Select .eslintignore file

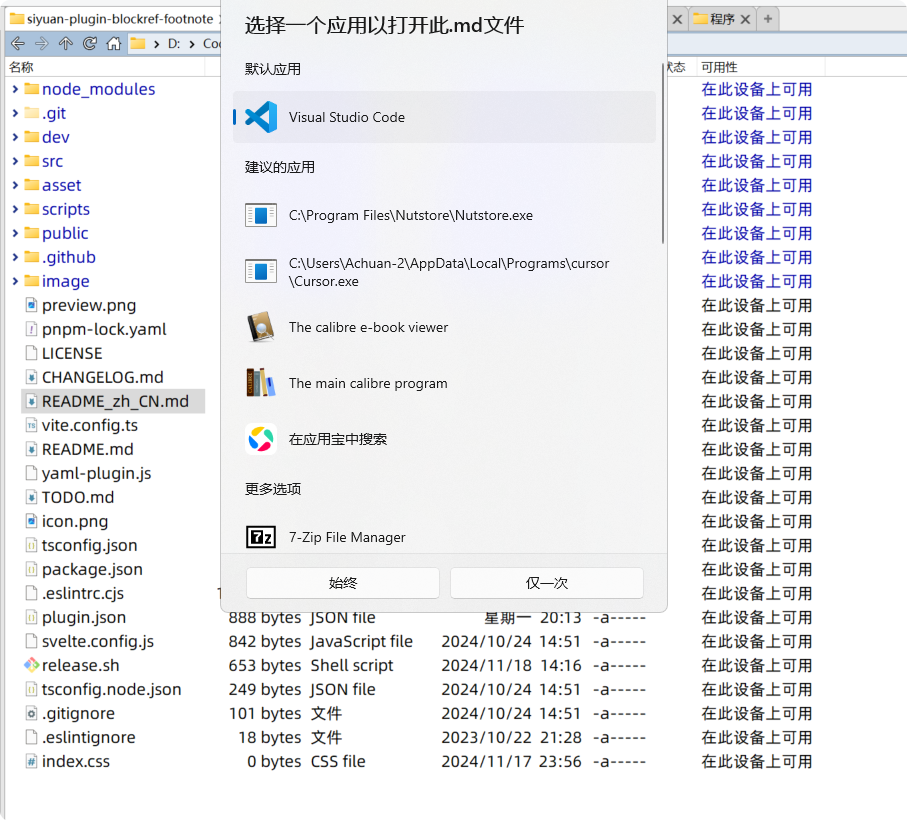point(89,738)
